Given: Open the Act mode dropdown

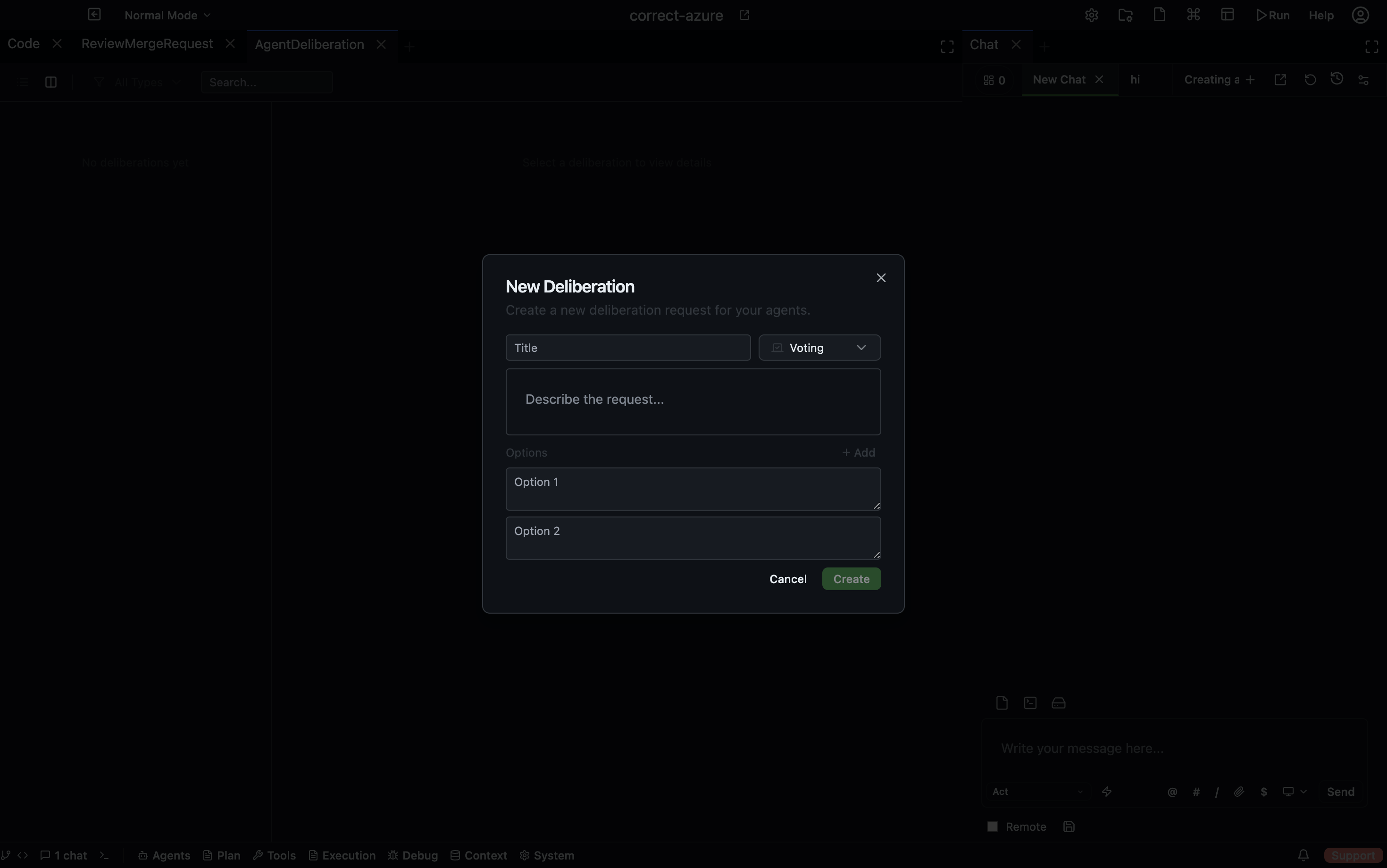Looking at the screenshot, I should pyautogui.click(x=1037, y=792).
